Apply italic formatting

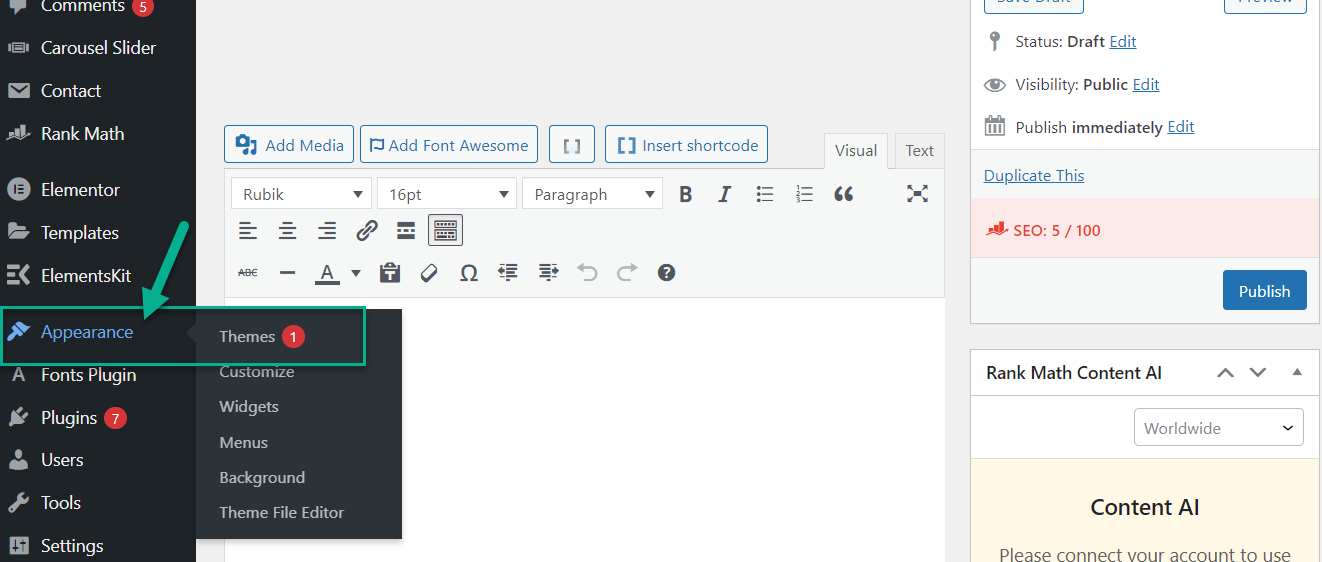(725, 194)
